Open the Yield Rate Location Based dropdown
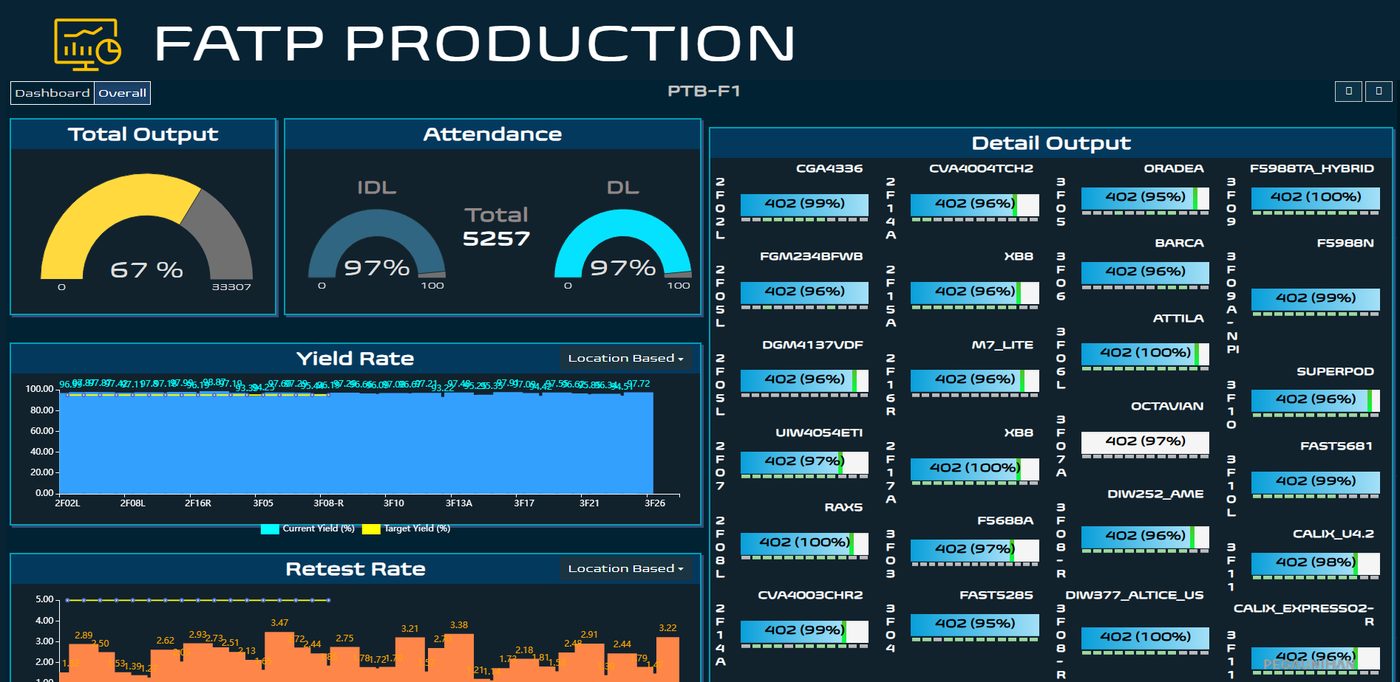The height and width of the screenshot is (682, 1400). click(x=626, y=358)
